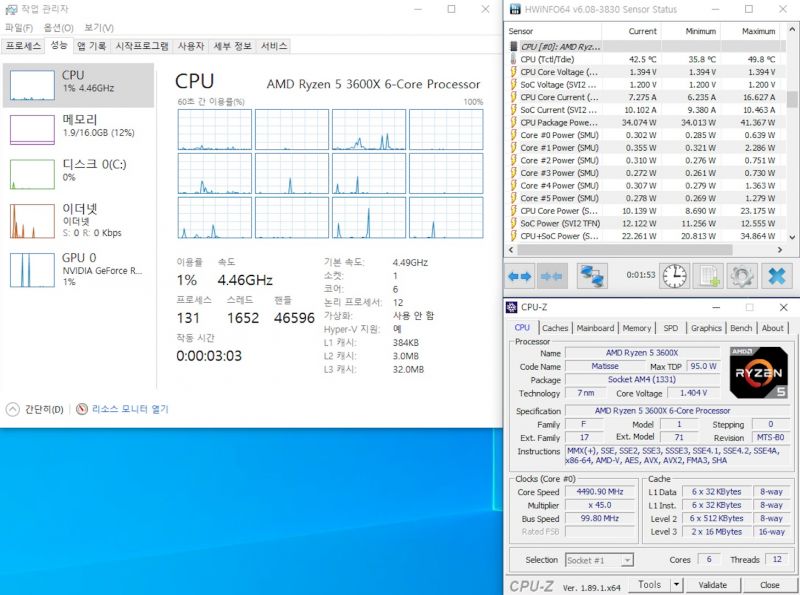Click CPU-Z Close button

coord(769,585)
